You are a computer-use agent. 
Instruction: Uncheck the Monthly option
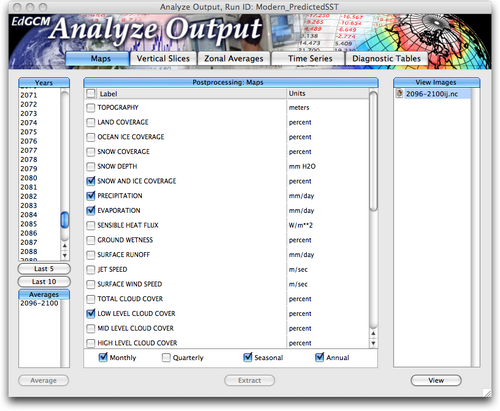[103, 357]
